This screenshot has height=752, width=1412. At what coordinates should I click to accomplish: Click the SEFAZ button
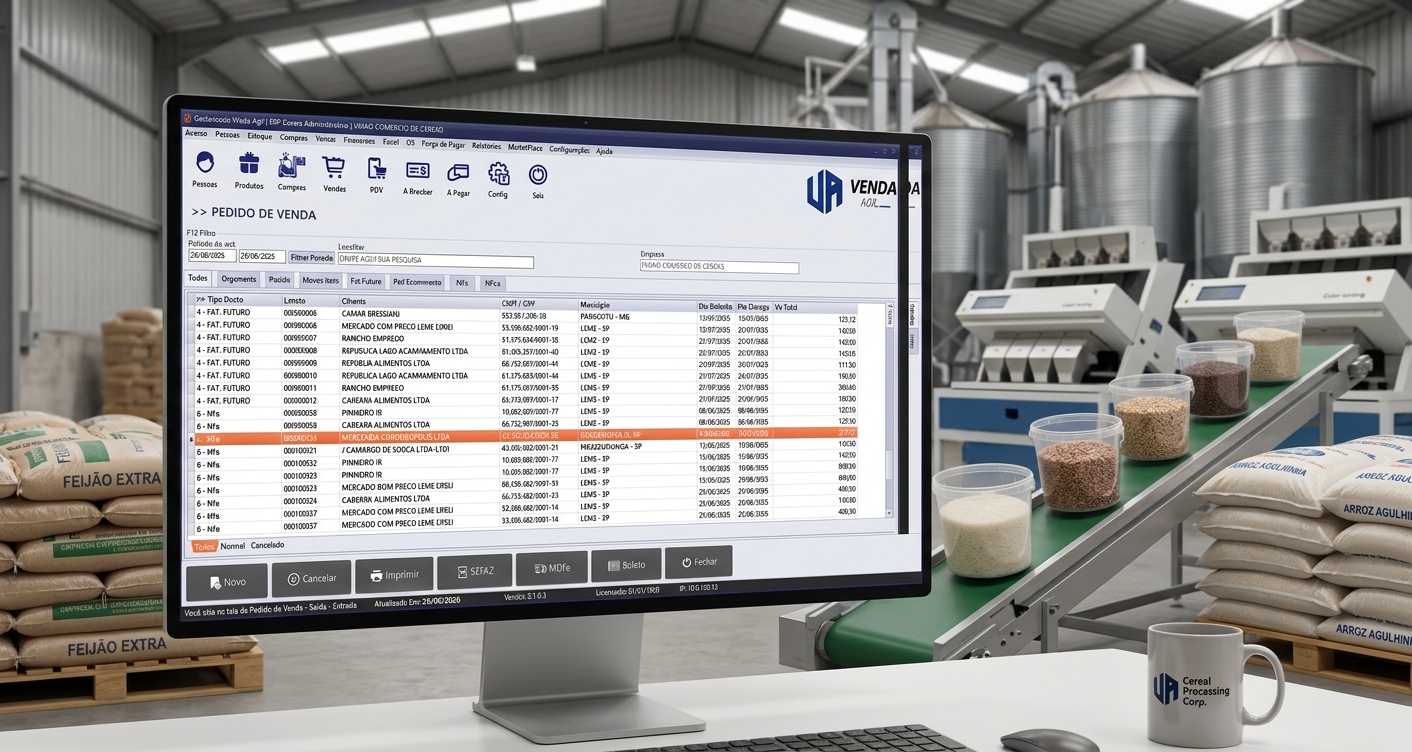point(474,571)
